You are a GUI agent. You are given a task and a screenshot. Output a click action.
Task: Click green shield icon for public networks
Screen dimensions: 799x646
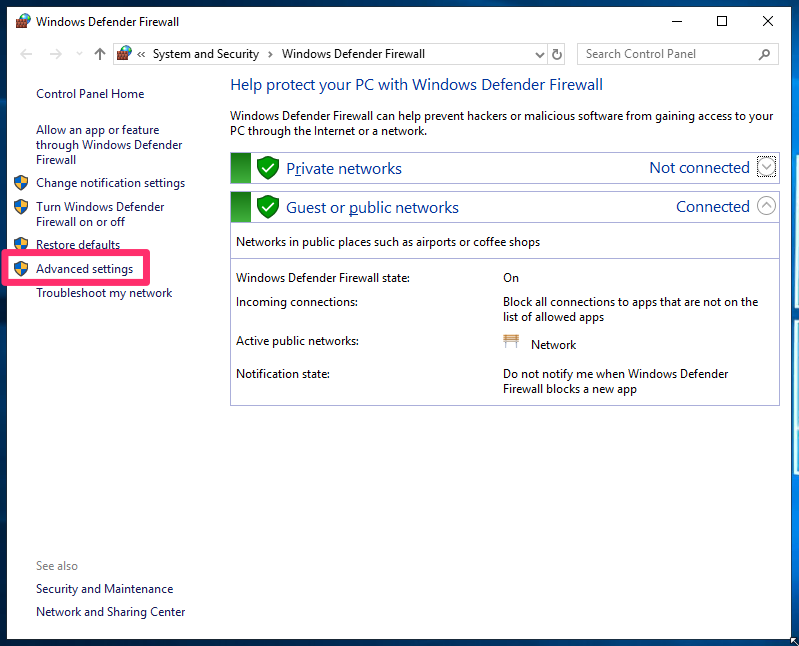point(268,207)
